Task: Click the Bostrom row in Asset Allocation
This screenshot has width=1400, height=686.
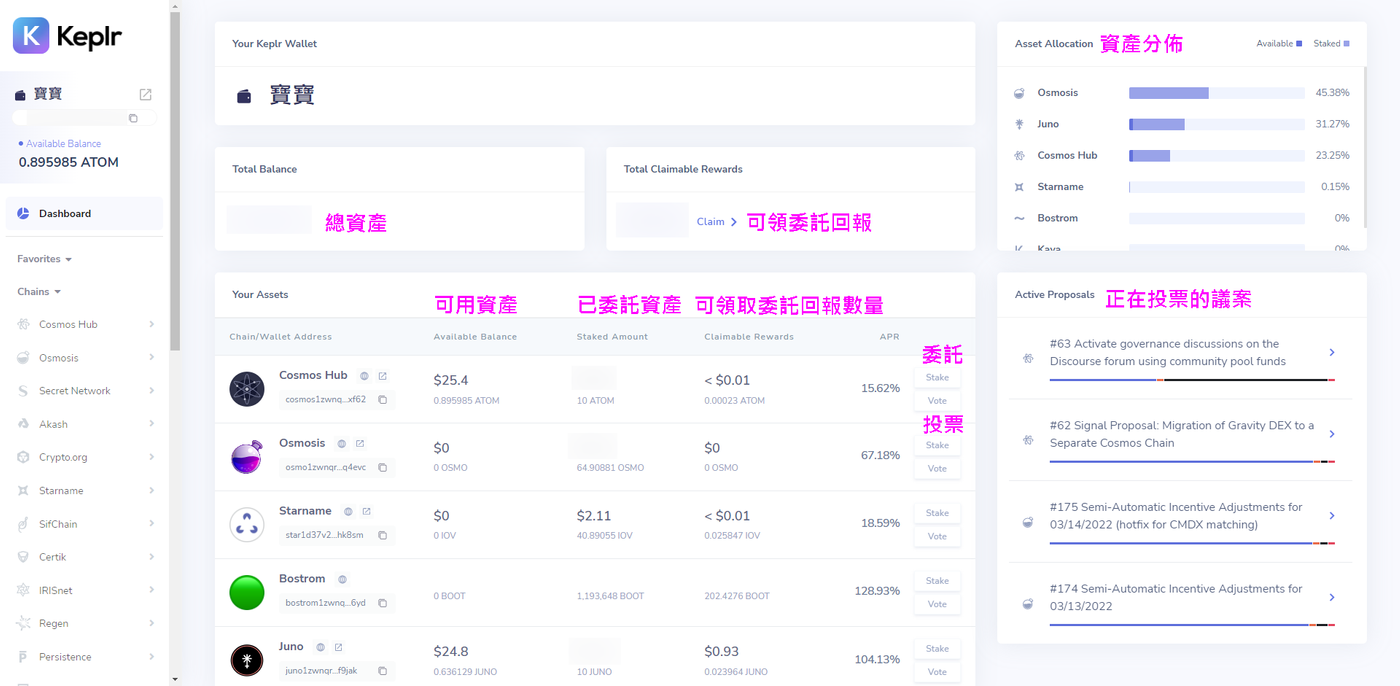Action: coord(1181,218)
